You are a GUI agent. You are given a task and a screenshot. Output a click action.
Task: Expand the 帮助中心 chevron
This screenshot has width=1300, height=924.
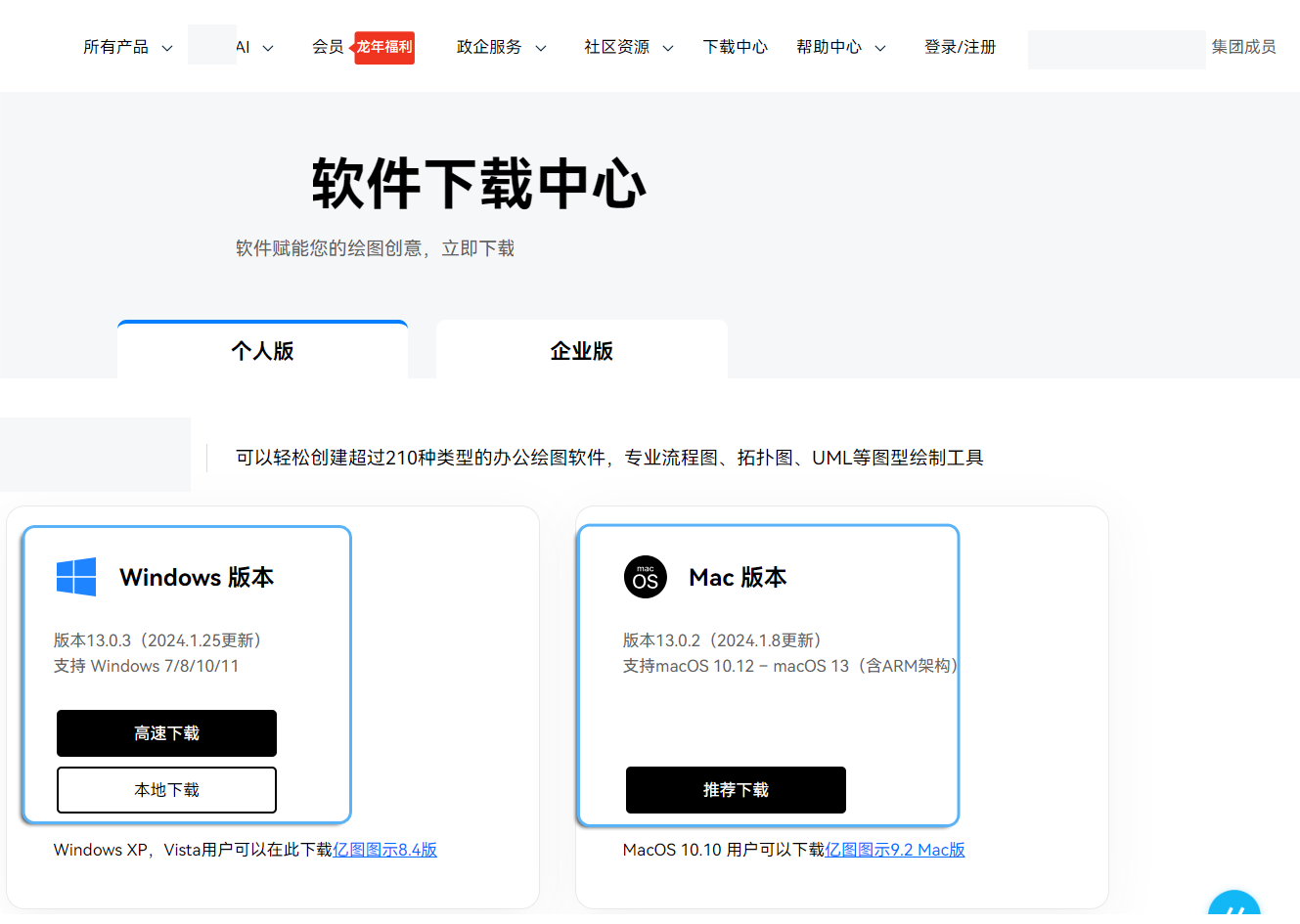tap(880, 48)
